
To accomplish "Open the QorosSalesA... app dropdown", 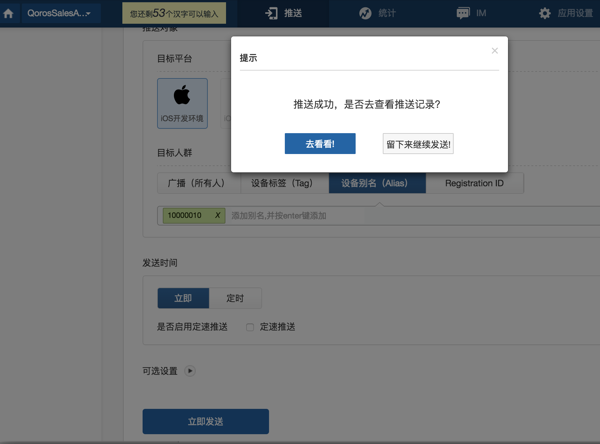I will tap(61, 13).
